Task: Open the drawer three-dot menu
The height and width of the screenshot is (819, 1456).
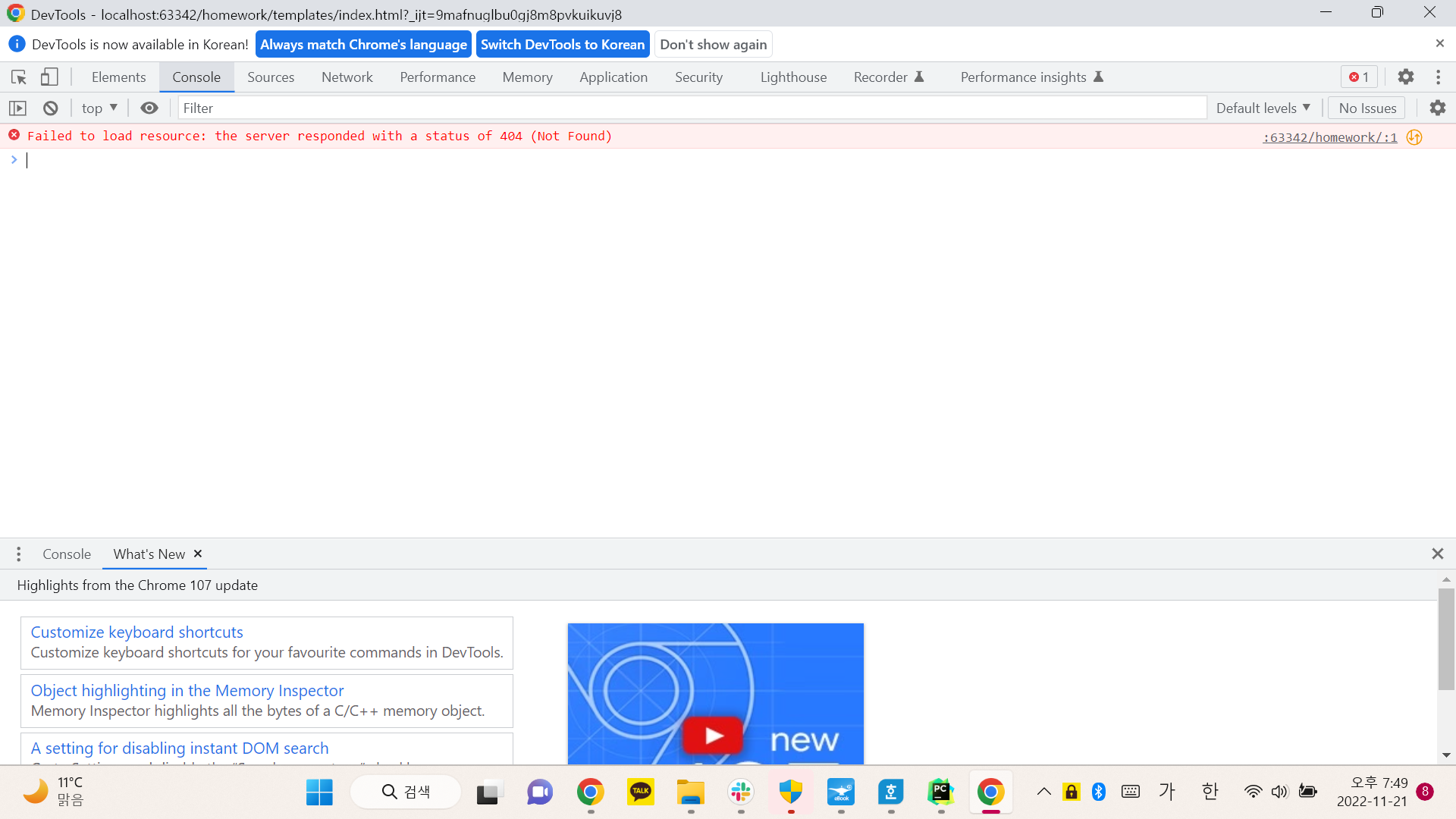Action: 19,554
